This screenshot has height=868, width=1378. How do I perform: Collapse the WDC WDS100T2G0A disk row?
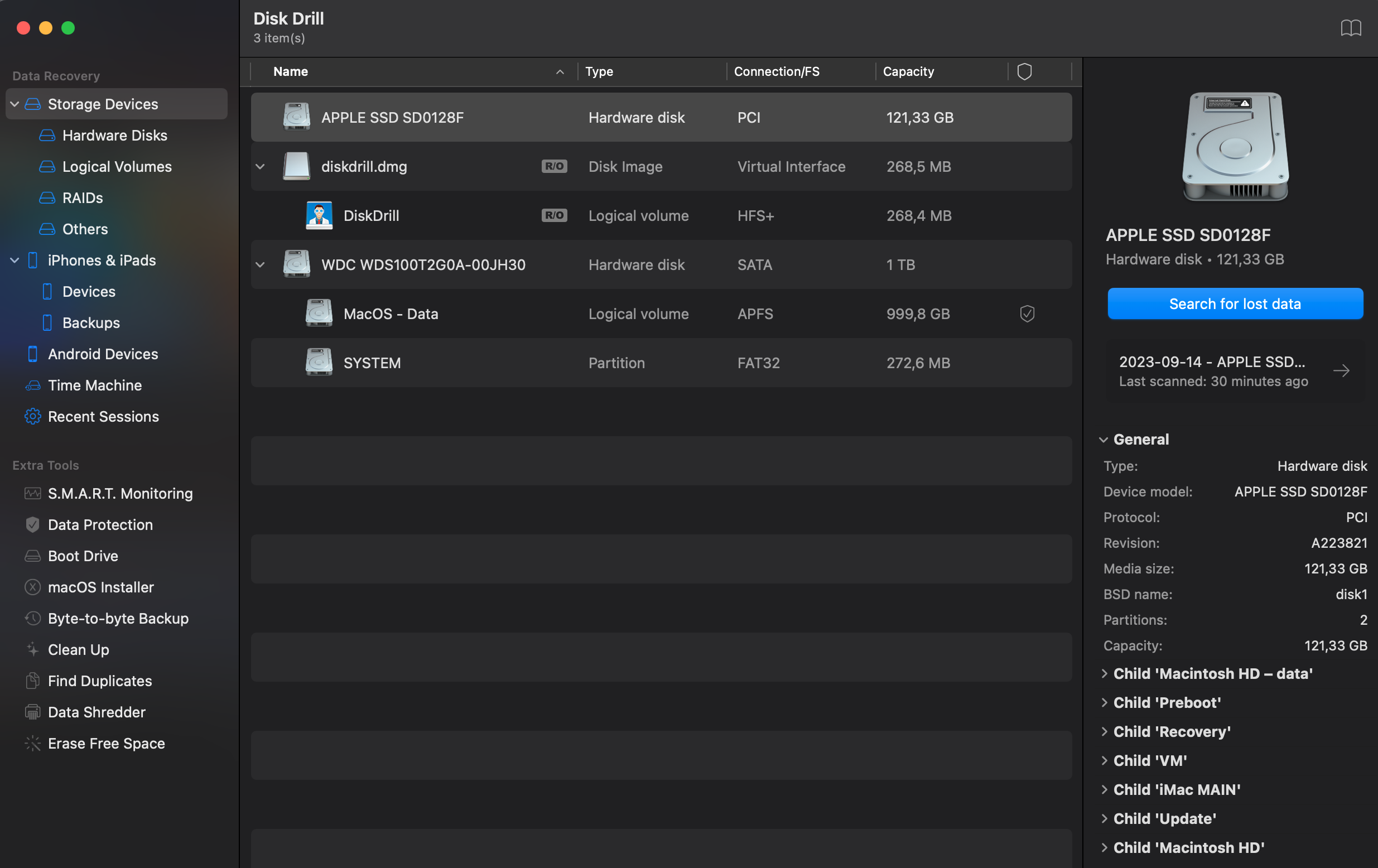261,265
